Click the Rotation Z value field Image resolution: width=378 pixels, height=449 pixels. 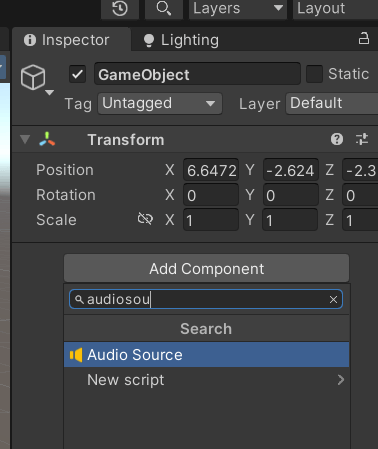(x=360, y=195)
